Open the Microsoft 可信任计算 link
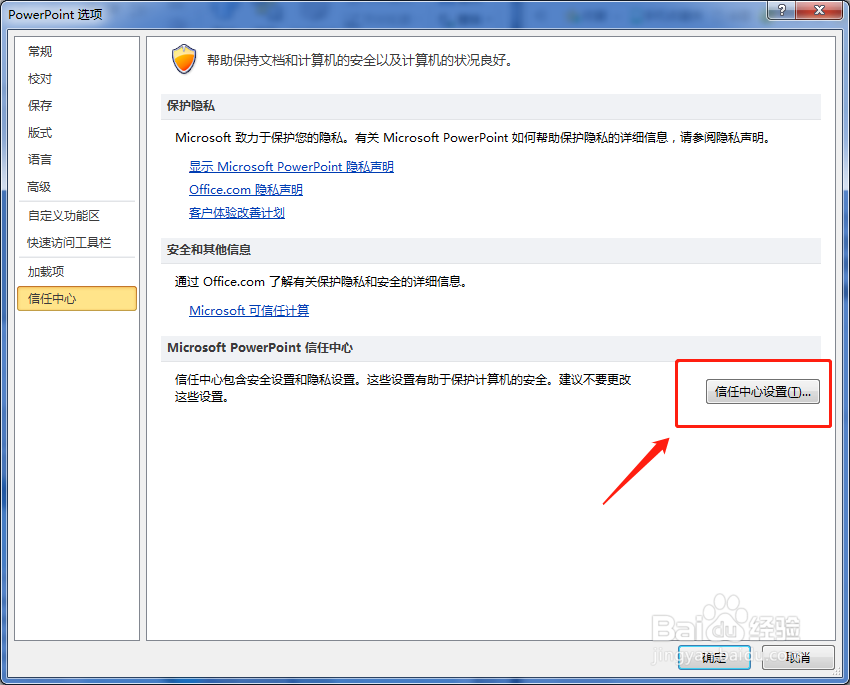850x685 pixels. coord(249,311)
